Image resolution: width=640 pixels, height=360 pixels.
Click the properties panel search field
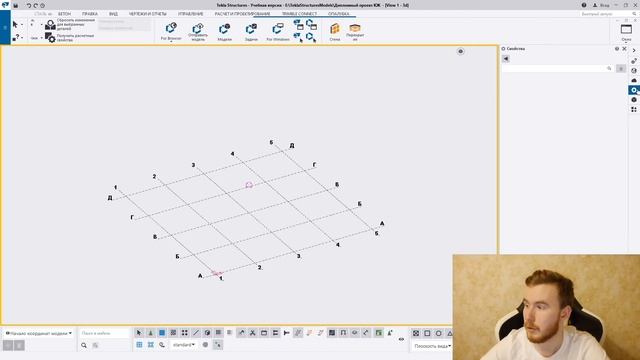(558, 69)
